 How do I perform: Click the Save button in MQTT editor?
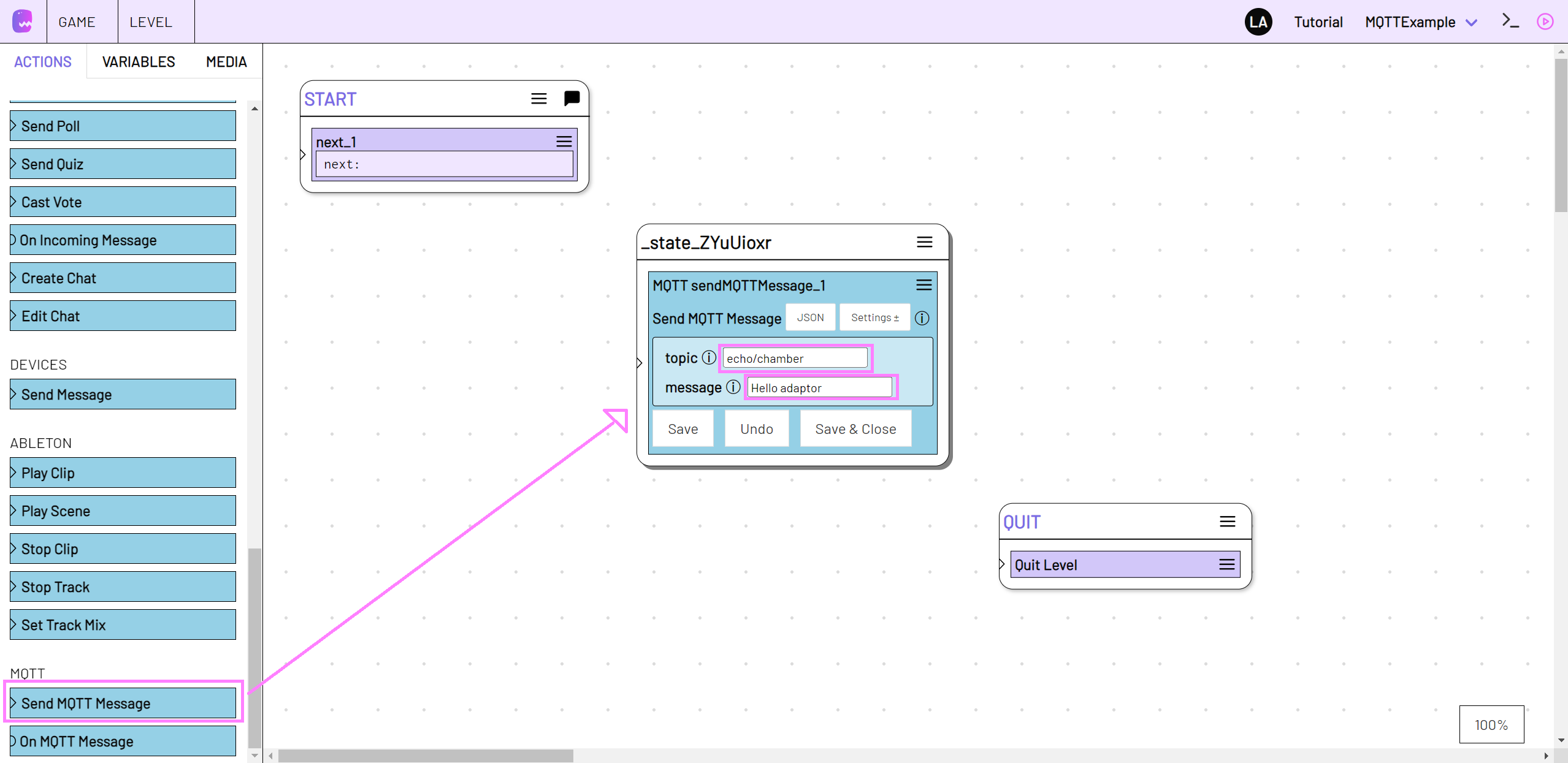[683, 428]
